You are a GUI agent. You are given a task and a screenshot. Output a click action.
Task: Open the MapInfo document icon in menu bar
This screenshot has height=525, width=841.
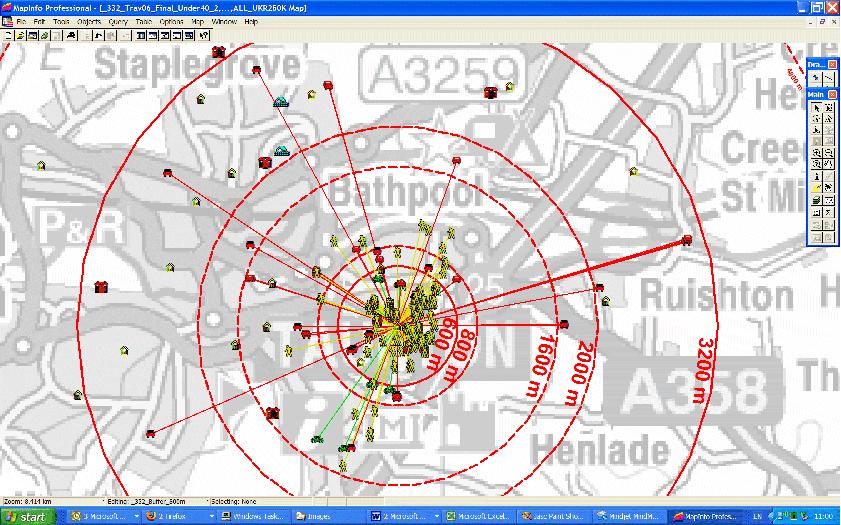(7, 21)
